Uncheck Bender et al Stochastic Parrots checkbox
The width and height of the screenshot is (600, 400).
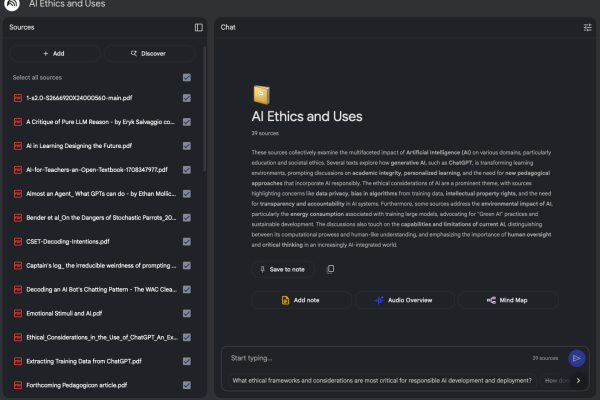click(x=187, y=218)
